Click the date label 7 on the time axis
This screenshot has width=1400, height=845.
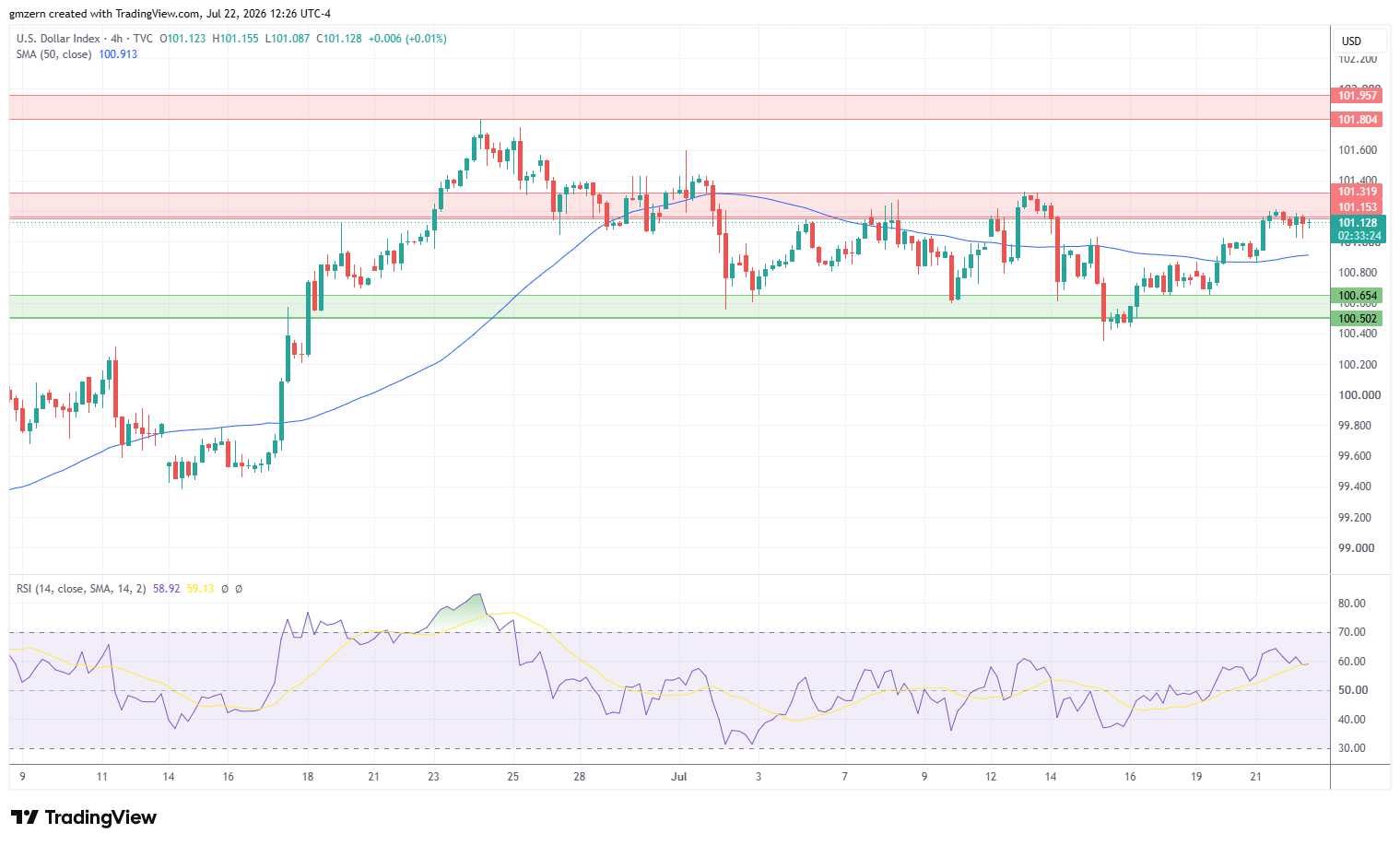844,777
